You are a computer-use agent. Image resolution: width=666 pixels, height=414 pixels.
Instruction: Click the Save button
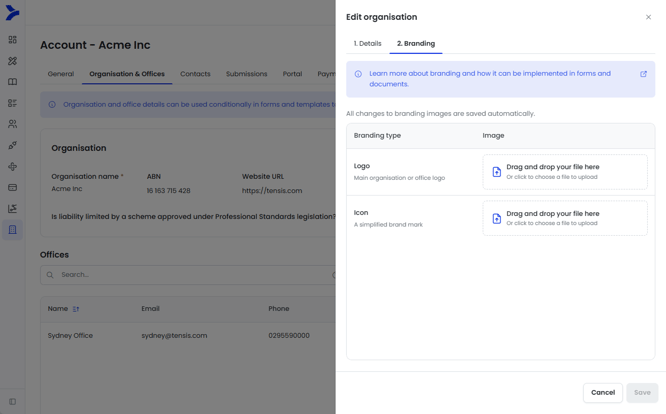coord(642,393)
